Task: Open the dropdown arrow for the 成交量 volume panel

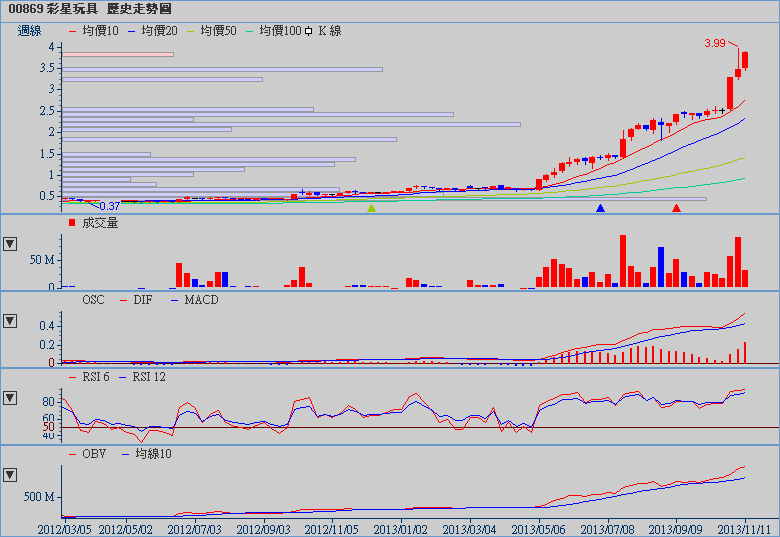Action: click(10, 244)
